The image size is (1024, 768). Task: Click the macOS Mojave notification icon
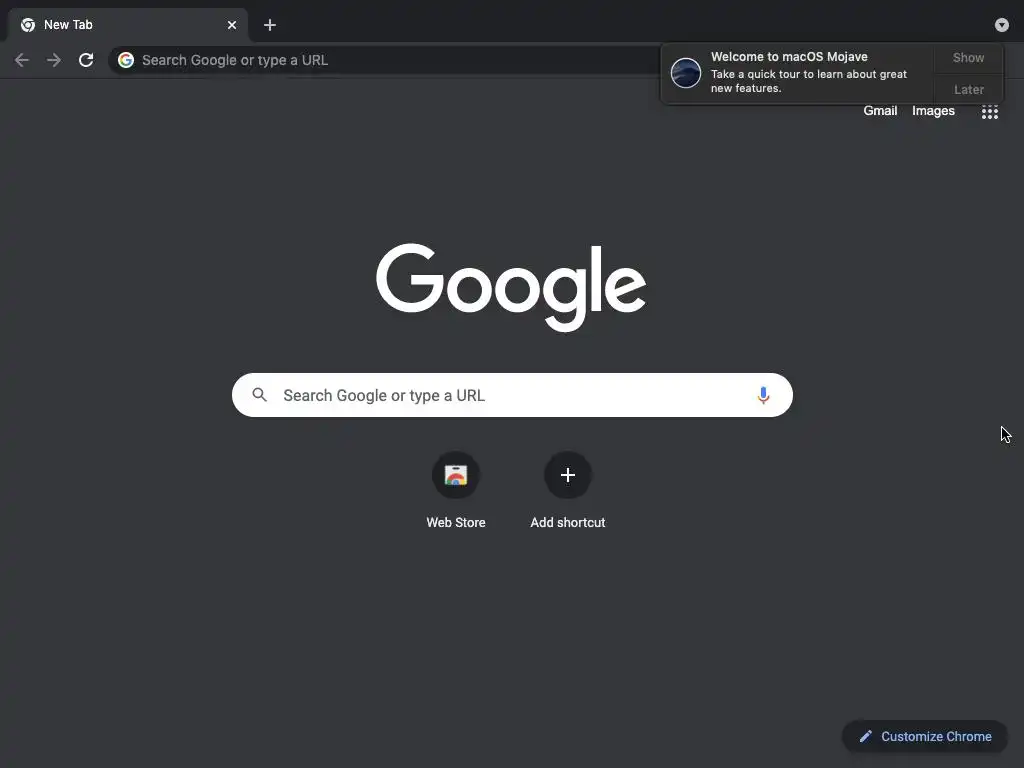click(686, 72)
